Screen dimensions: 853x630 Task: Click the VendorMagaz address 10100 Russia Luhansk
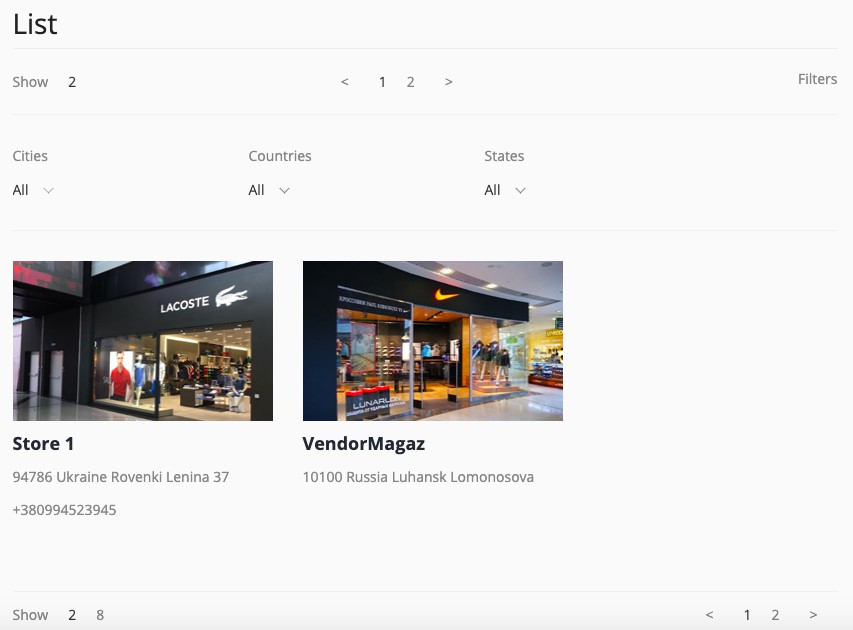pyautogui.click(x=418, y=477)
